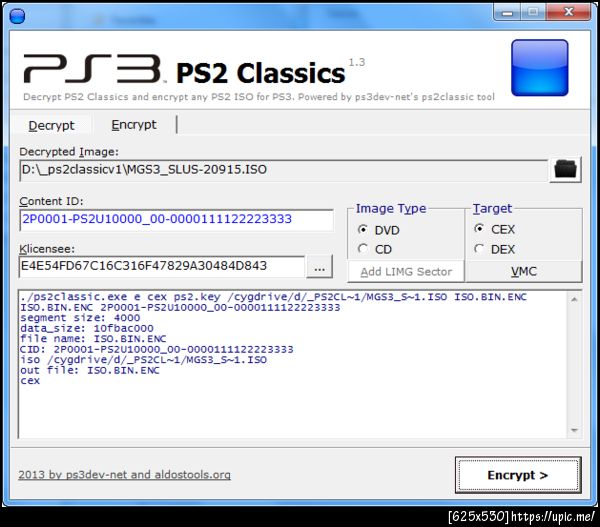Click the Add LIMG Sector button
This screenshot has width=600, height=527.
click(406, 272)
